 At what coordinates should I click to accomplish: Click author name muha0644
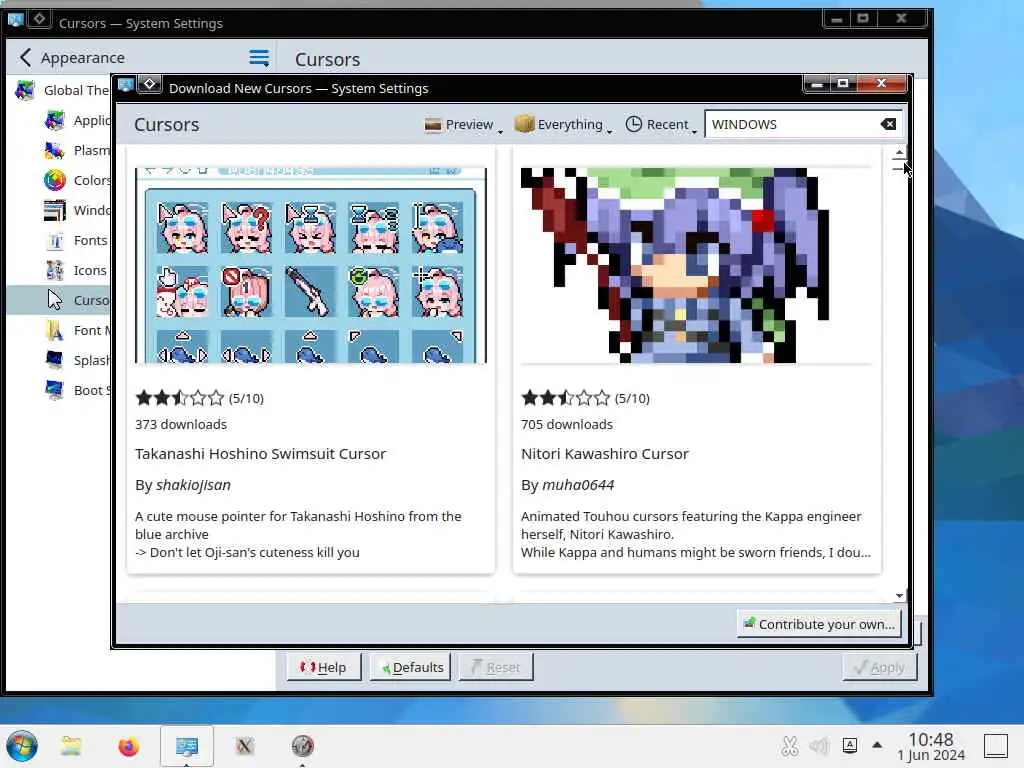(578, 485)
